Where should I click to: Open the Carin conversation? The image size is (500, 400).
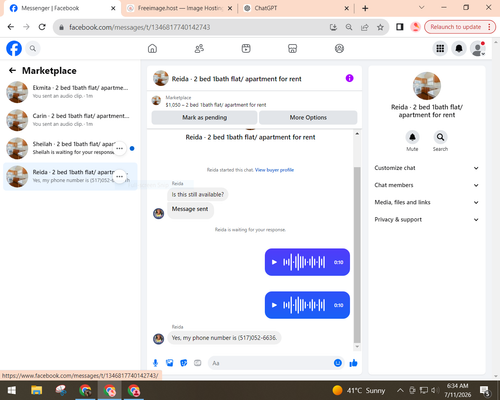70,120
